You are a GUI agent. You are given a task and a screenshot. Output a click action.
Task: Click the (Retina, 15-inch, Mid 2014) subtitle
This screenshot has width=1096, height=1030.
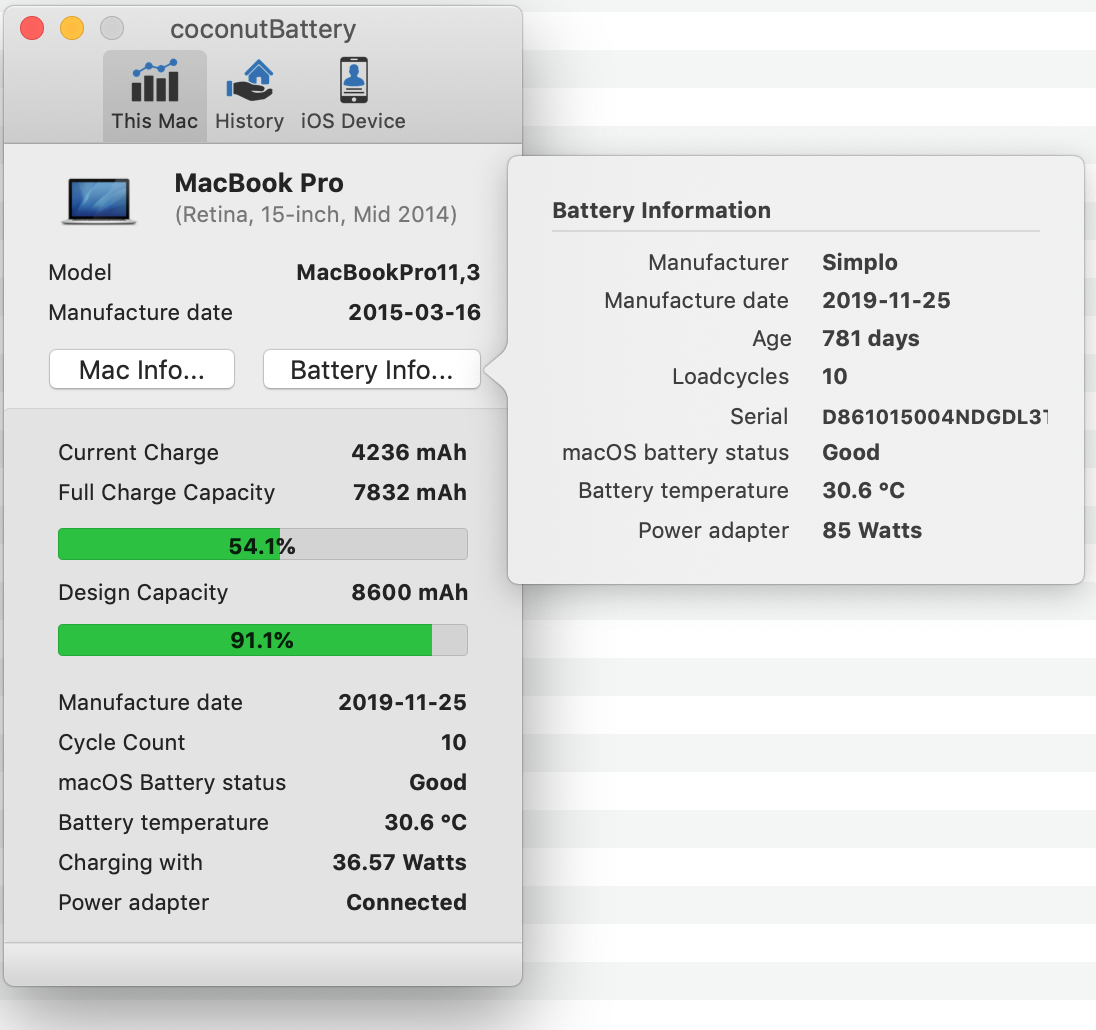click(316, 215)
